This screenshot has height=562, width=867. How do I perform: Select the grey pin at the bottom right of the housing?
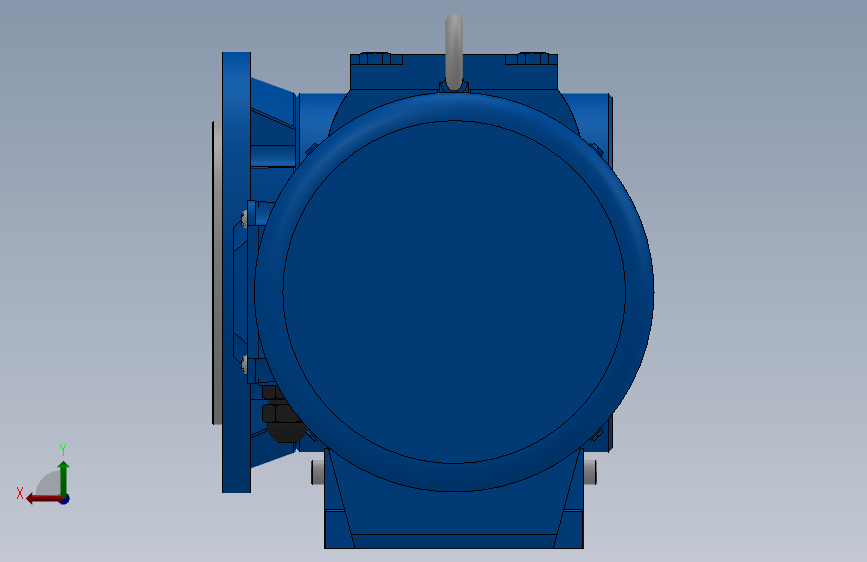pos(590,472)
